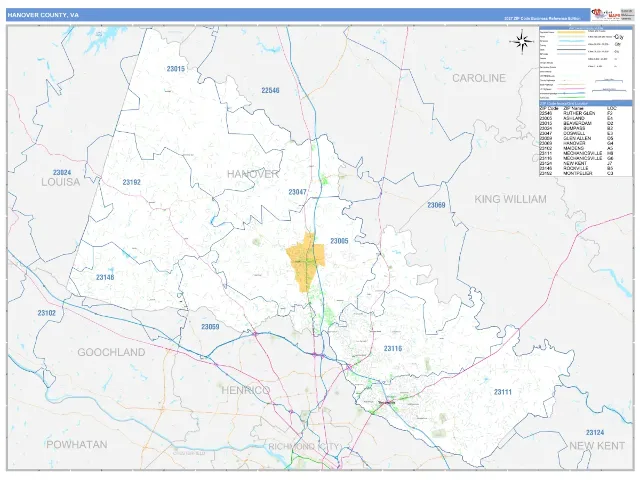Click the pink highway line sample in legend
640x480 pixels.
pyautogui.click(x=571, y=89)
